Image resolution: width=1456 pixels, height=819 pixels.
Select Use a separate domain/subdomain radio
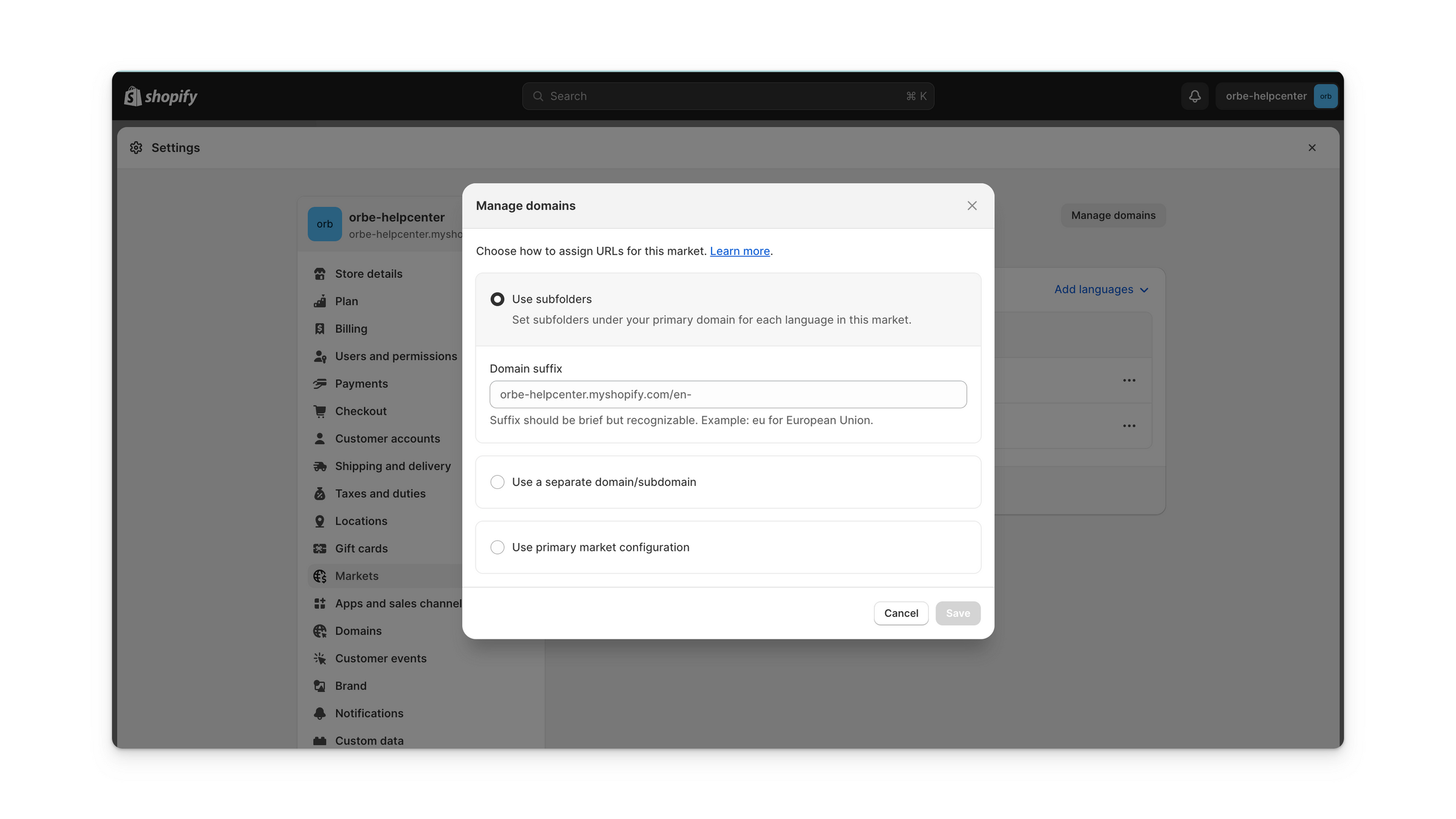click(x=497, y=482)
